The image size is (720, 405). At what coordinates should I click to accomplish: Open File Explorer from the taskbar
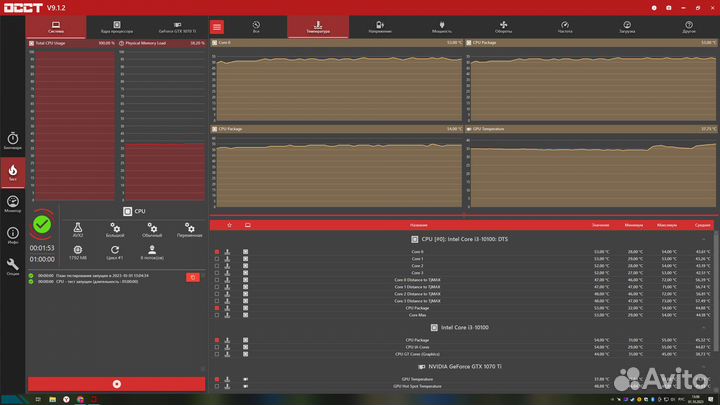point(52,399)
